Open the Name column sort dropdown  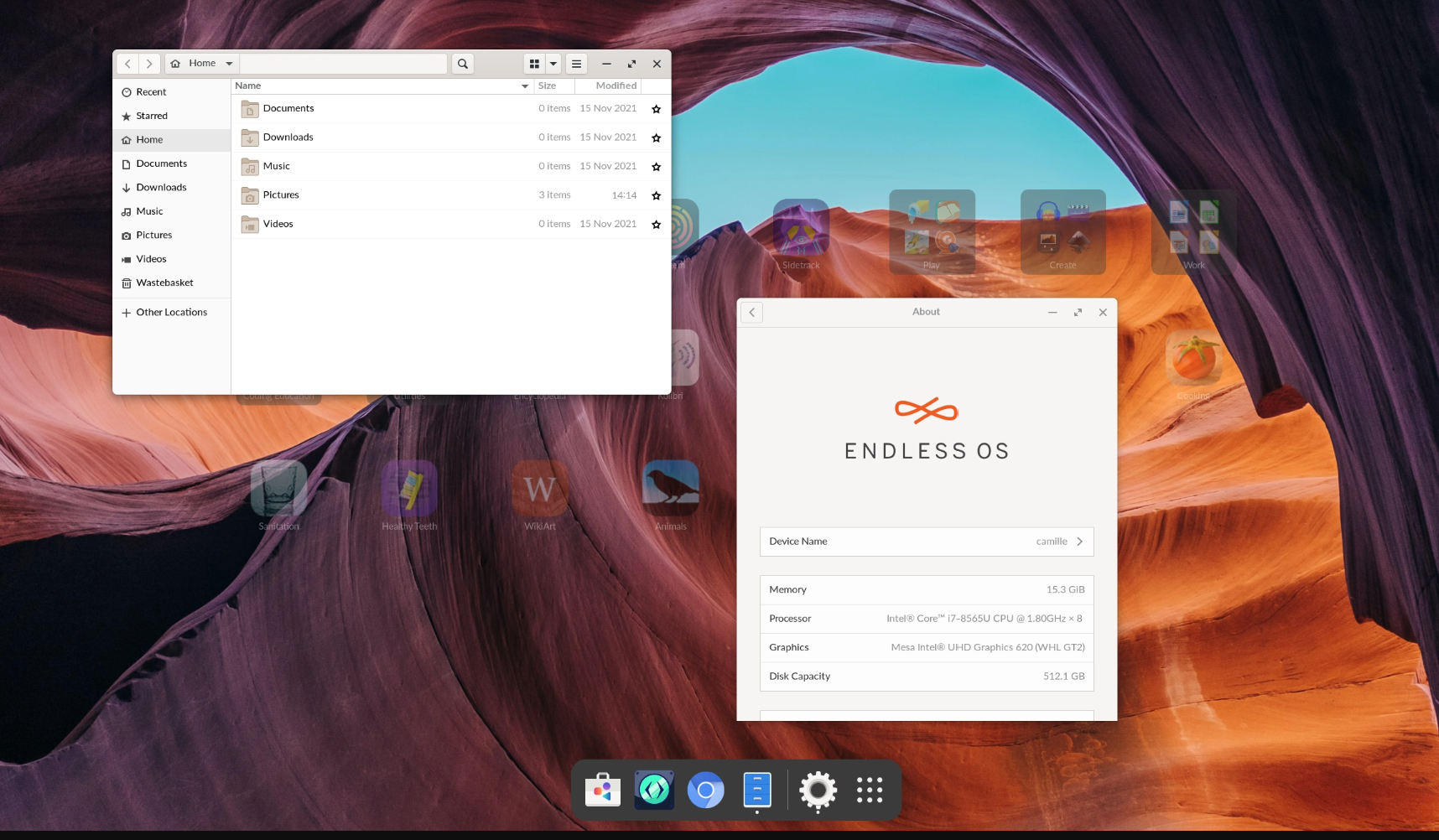click(525, 86)
